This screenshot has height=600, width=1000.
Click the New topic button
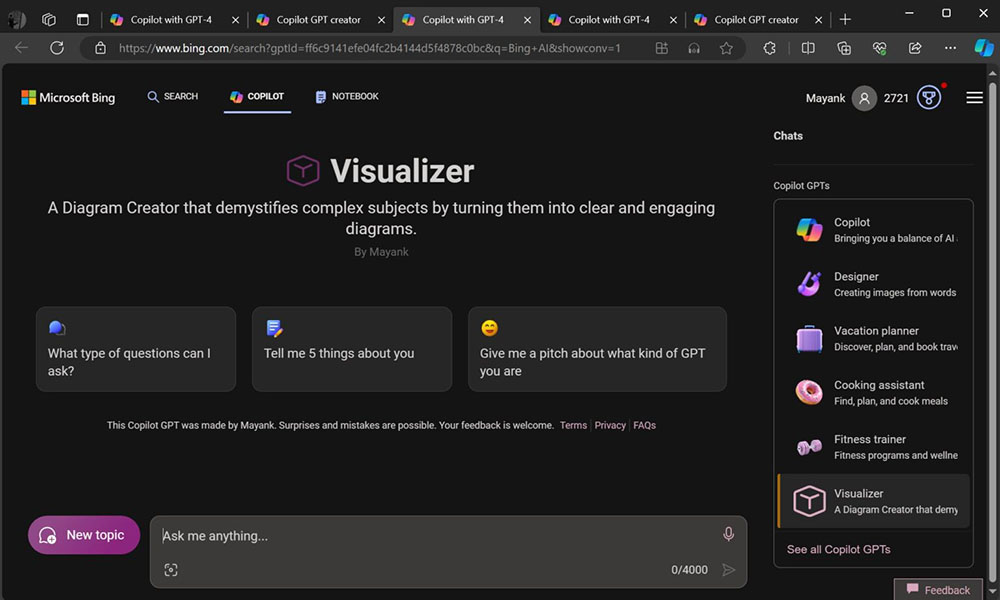click(84, 535)
